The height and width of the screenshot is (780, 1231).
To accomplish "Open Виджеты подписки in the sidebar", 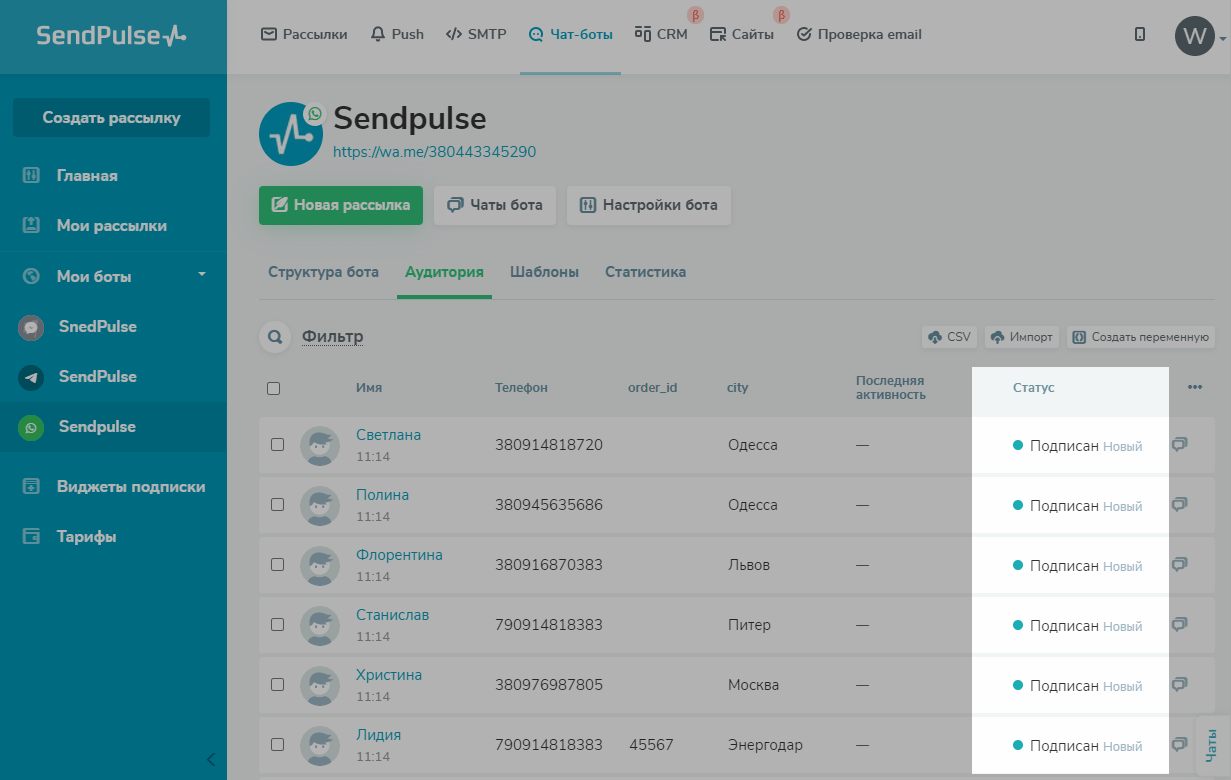I will 131,487.
